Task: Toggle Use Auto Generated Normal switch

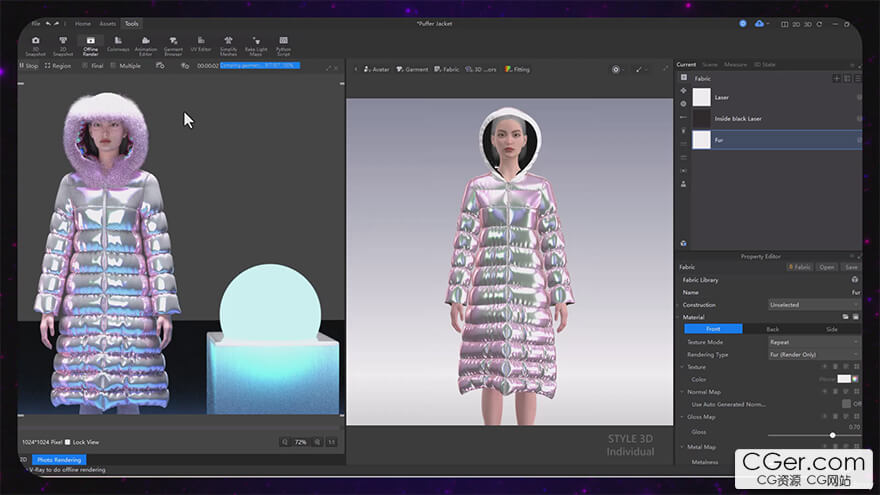Action: tap(847, 404)
